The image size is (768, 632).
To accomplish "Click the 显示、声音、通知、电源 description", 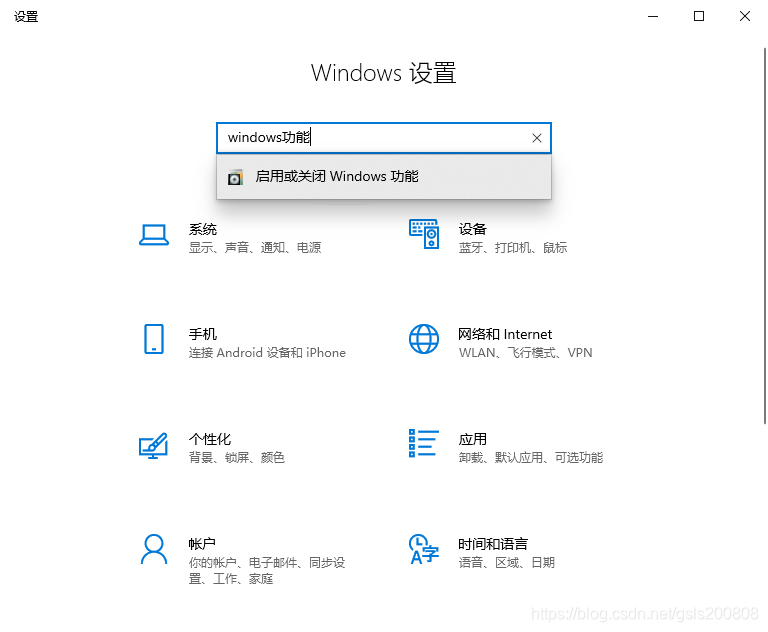I will [255, 248].
